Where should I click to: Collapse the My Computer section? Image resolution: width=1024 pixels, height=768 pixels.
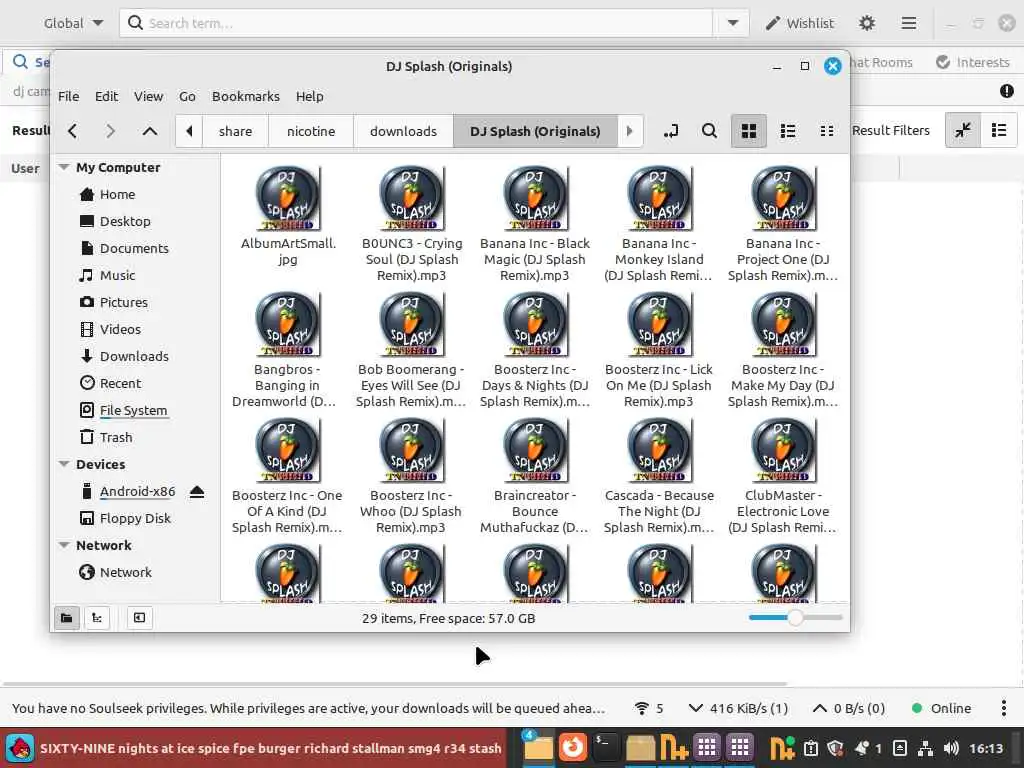coord(63,167)
